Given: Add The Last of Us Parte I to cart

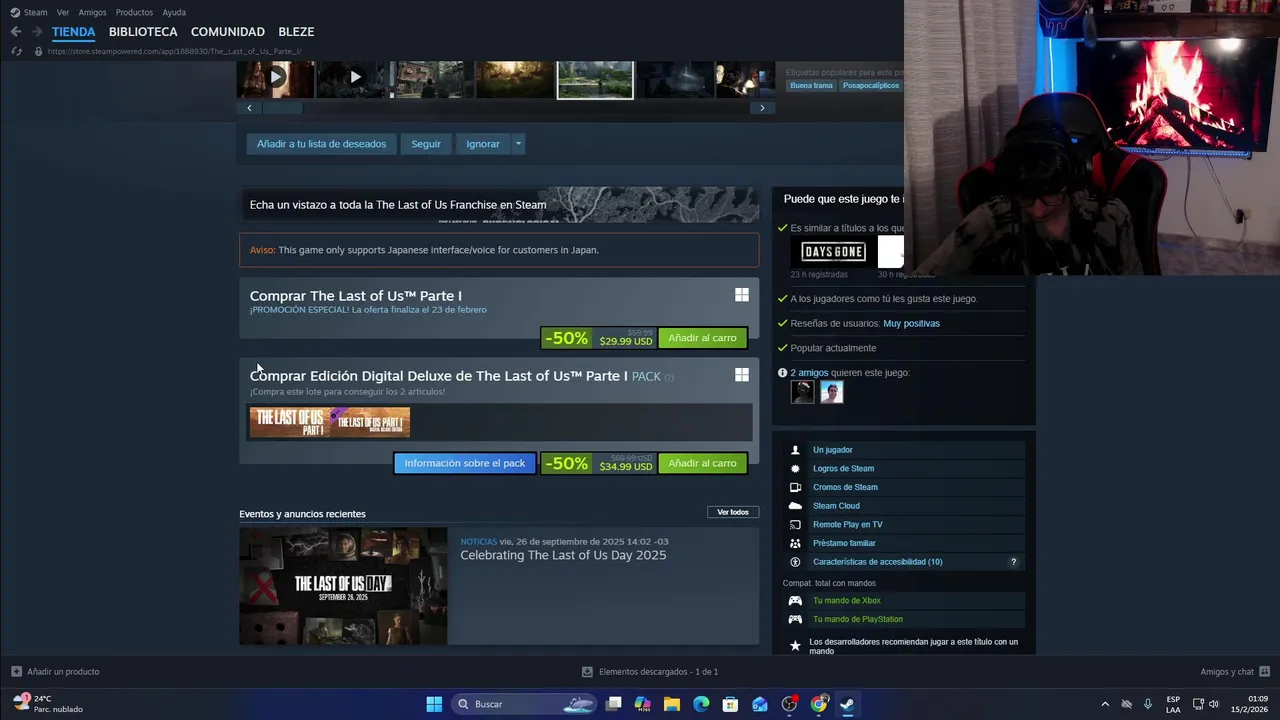Looking at the screenshot, I should click(702, 338).
